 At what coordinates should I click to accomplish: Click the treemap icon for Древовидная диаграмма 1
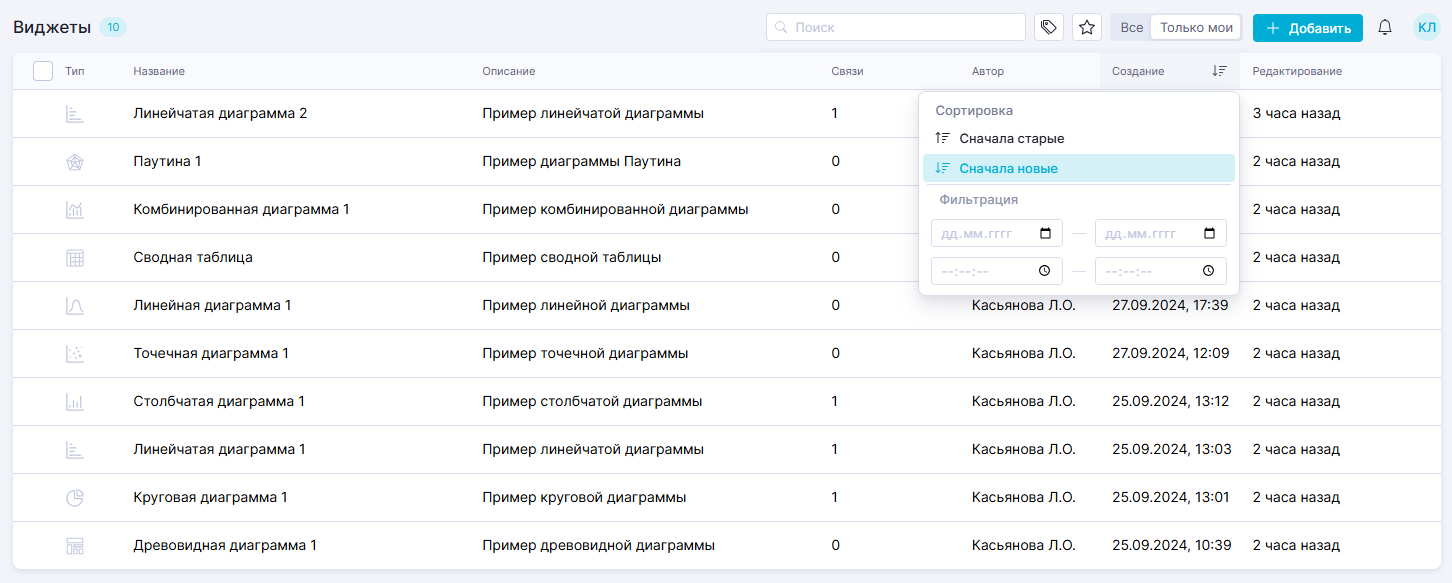tap(75, 546)
